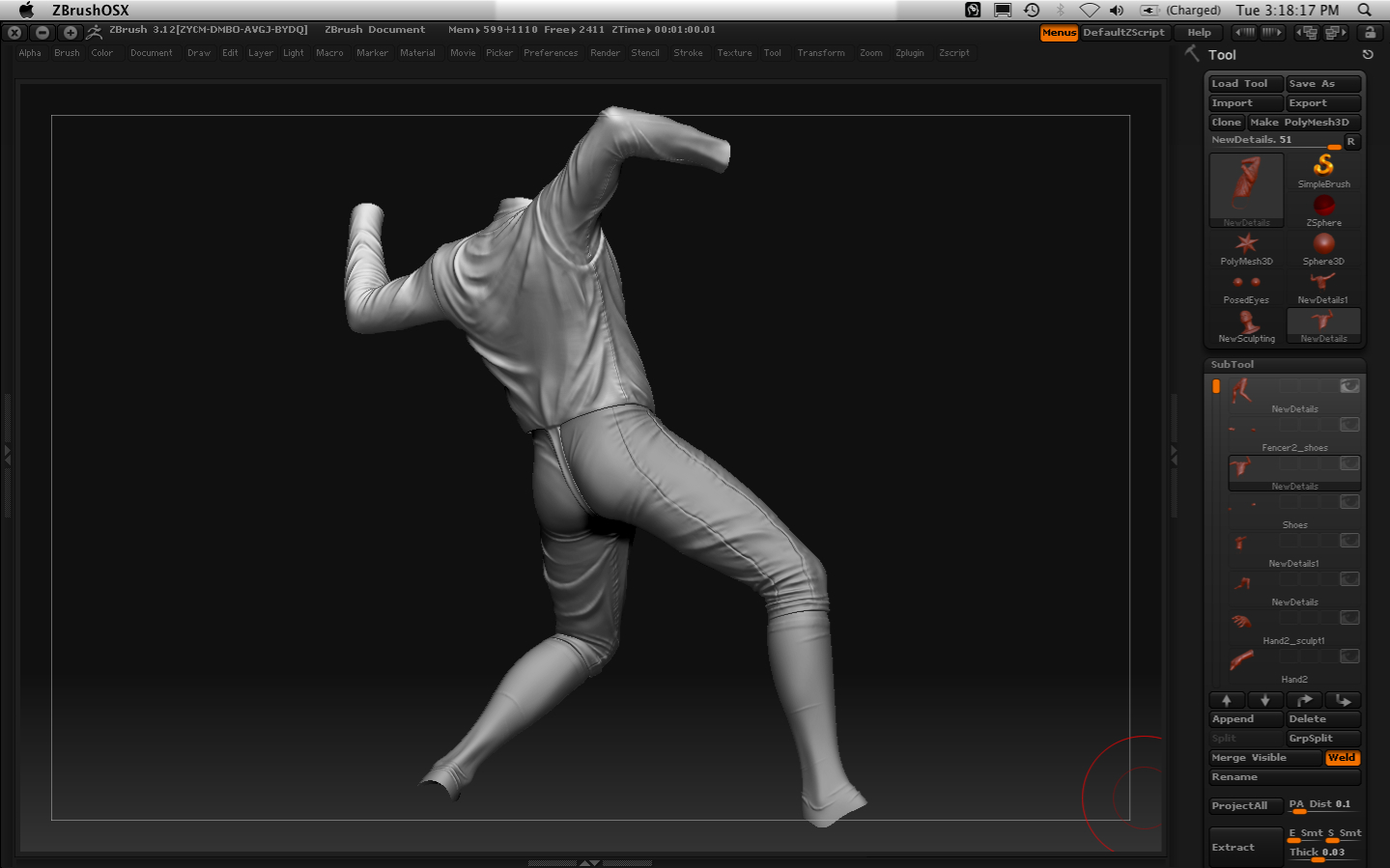The image size is (1390, 868).
Task: Select the ZSphere tool
Action: 1323,210
